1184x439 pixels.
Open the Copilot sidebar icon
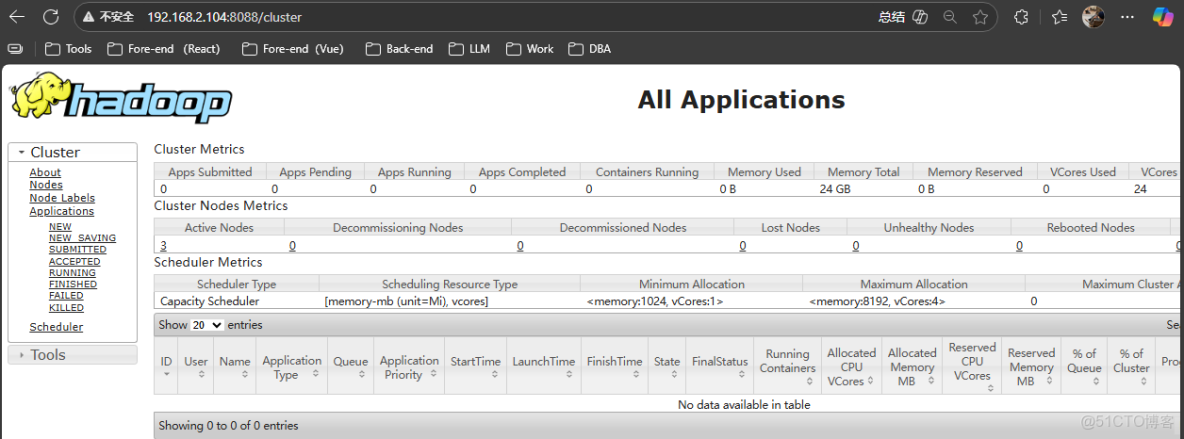pyautogui.click(x=1163, y=17)
